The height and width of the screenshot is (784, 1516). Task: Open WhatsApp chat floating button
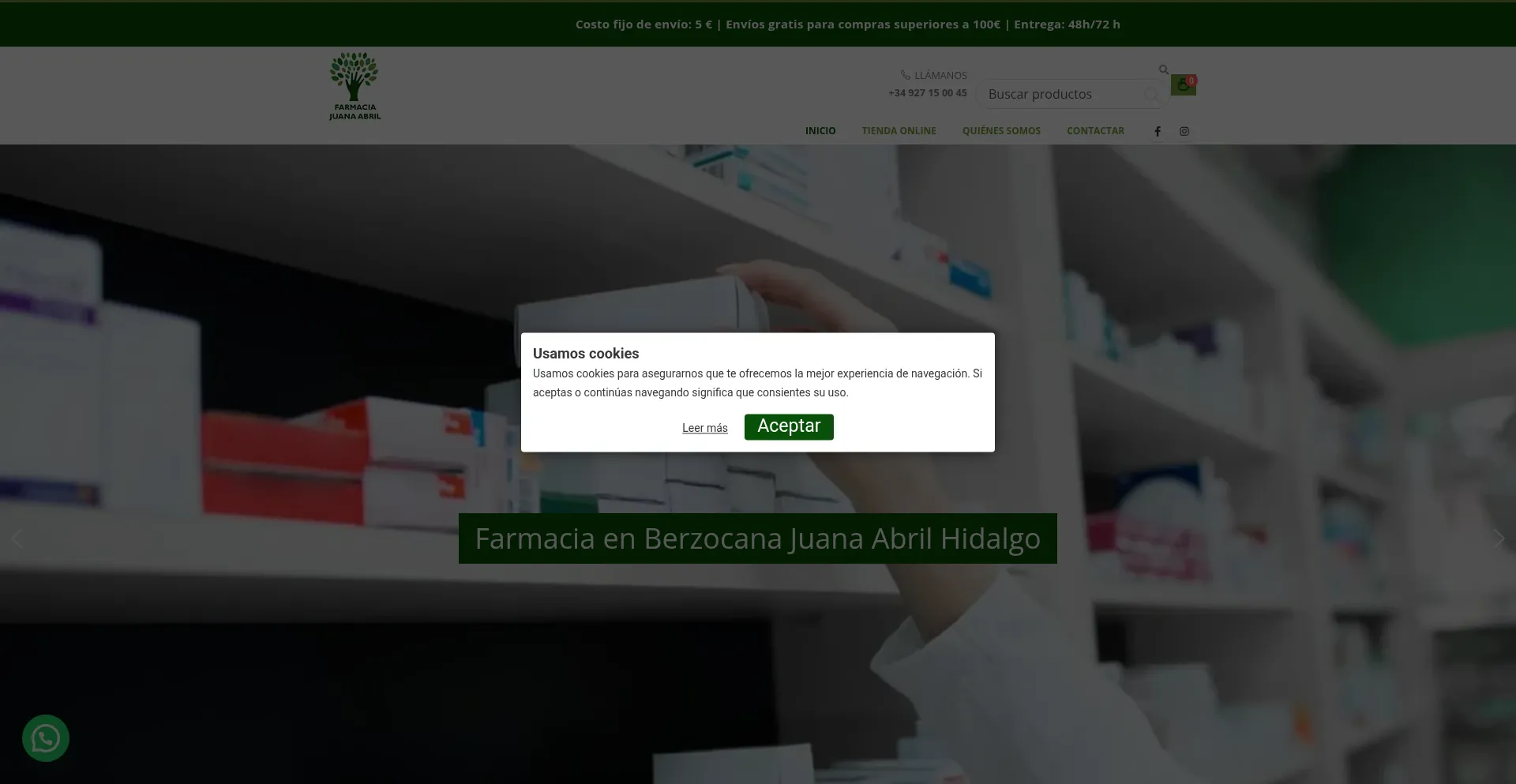(46, 738)
